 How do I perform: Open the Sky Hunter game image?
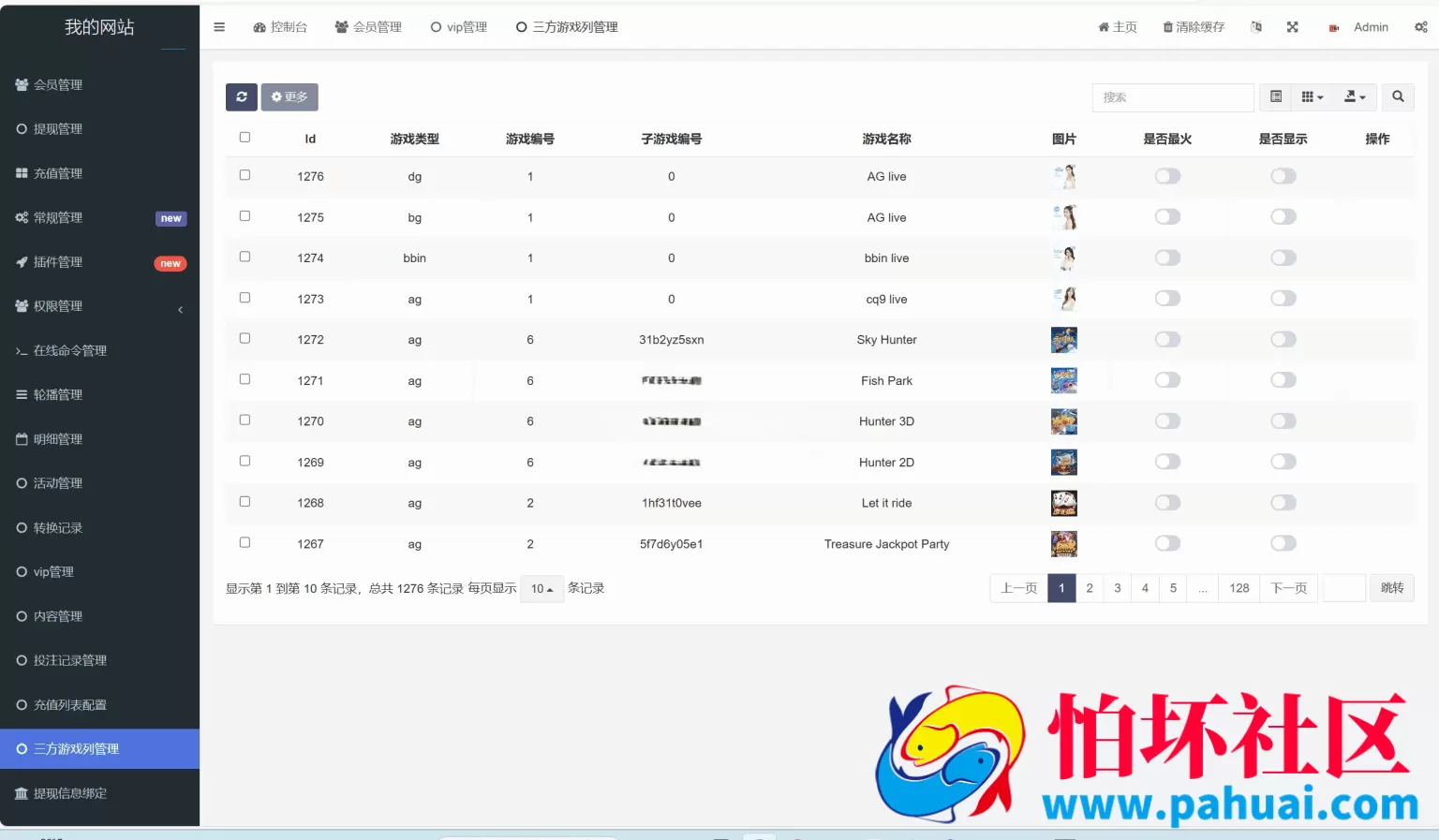click(1064, 340)
